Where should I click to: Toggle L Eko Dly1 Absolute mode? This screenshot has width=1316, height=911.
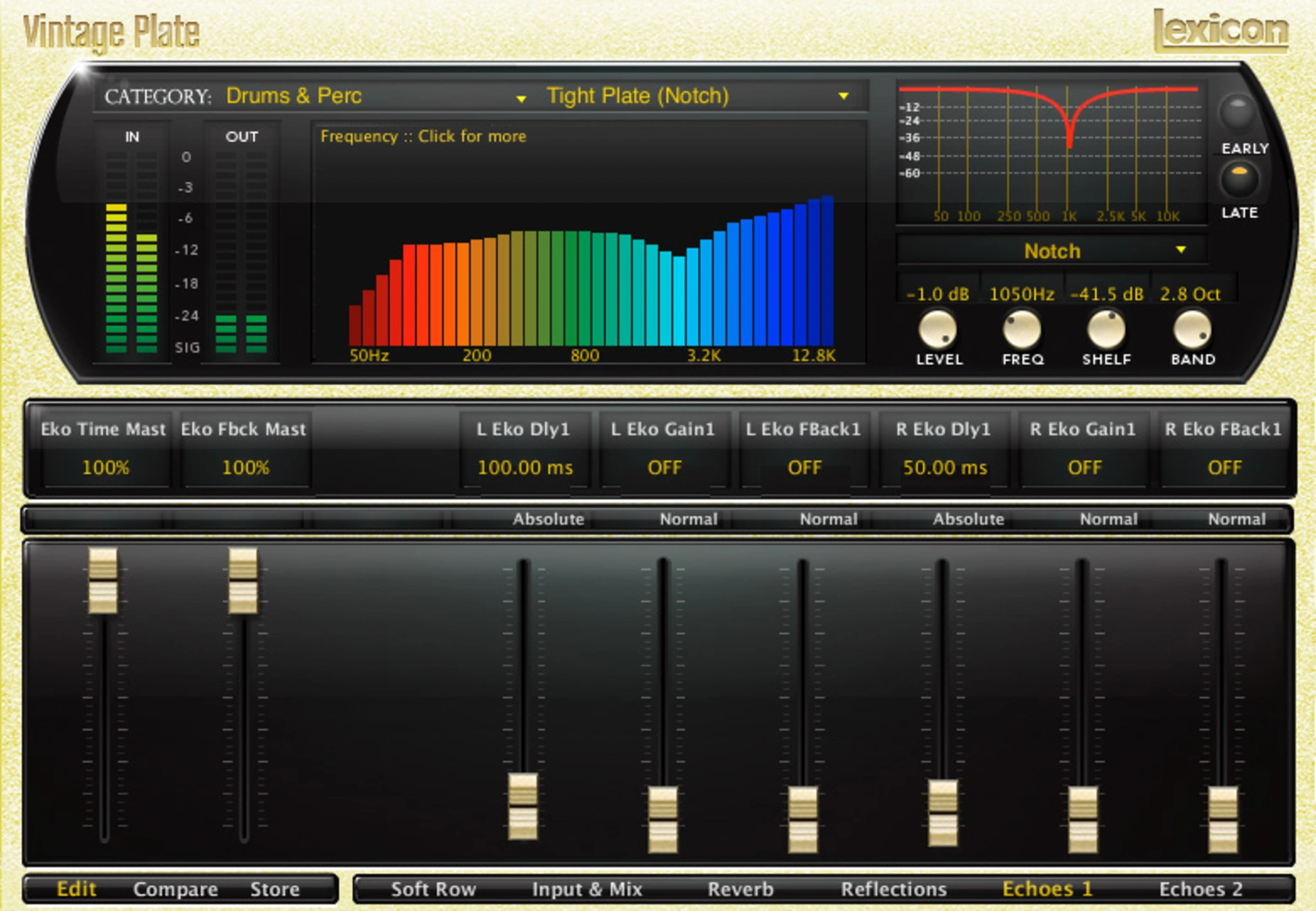tap(547, 519)
